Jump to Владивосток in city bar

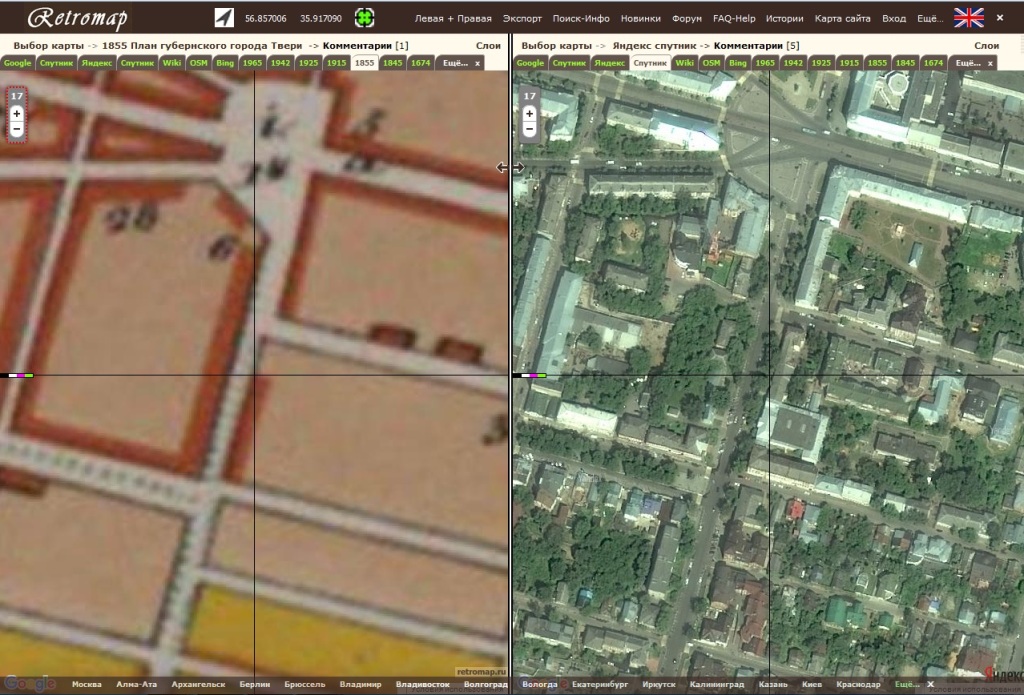(x=423, y=684)
